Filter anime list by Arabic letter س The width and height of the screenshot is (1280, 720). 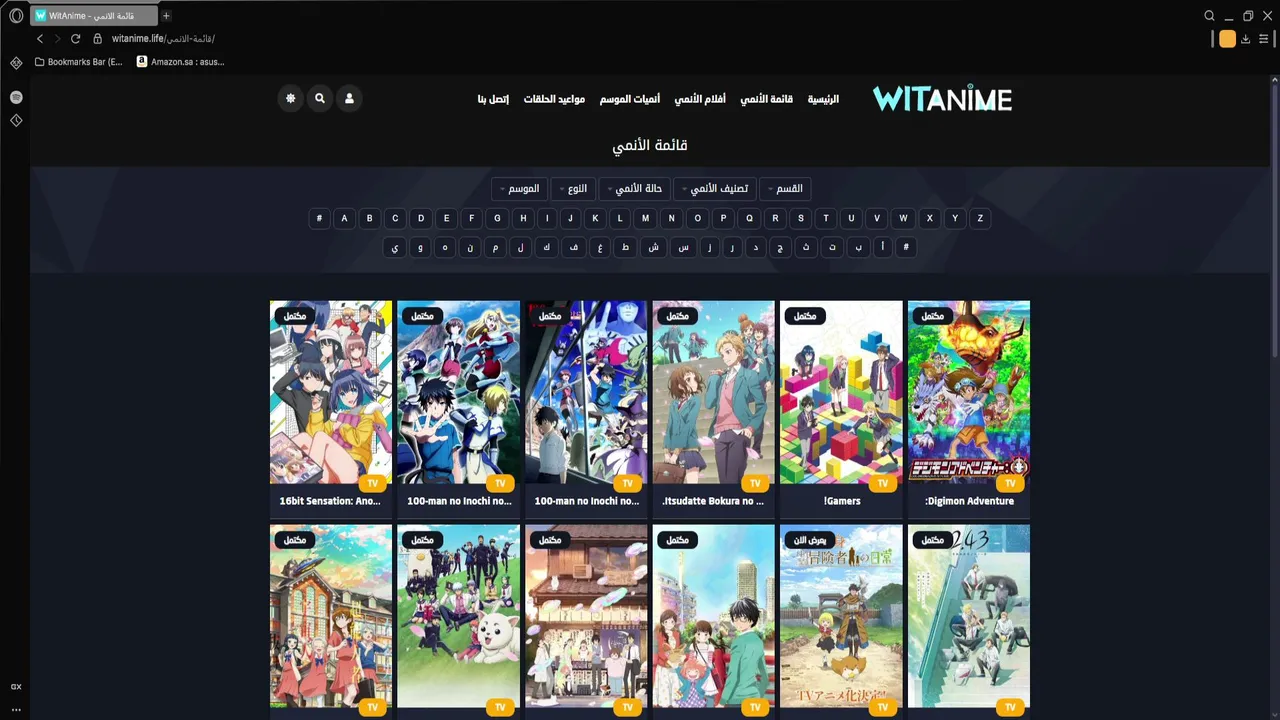click(683, 247)
